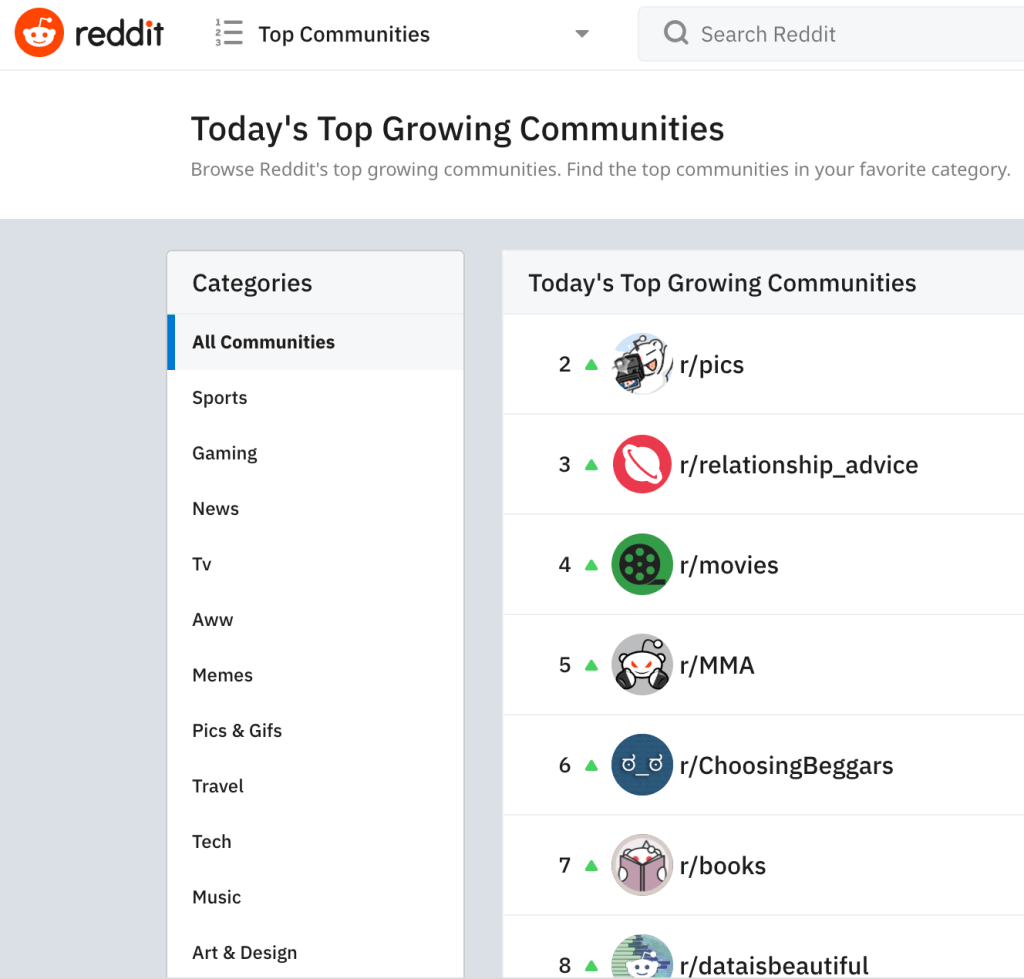Open the r/ChoosingBeggars community link
Screen dimensions: 1024x979
(x=786, y=766)
